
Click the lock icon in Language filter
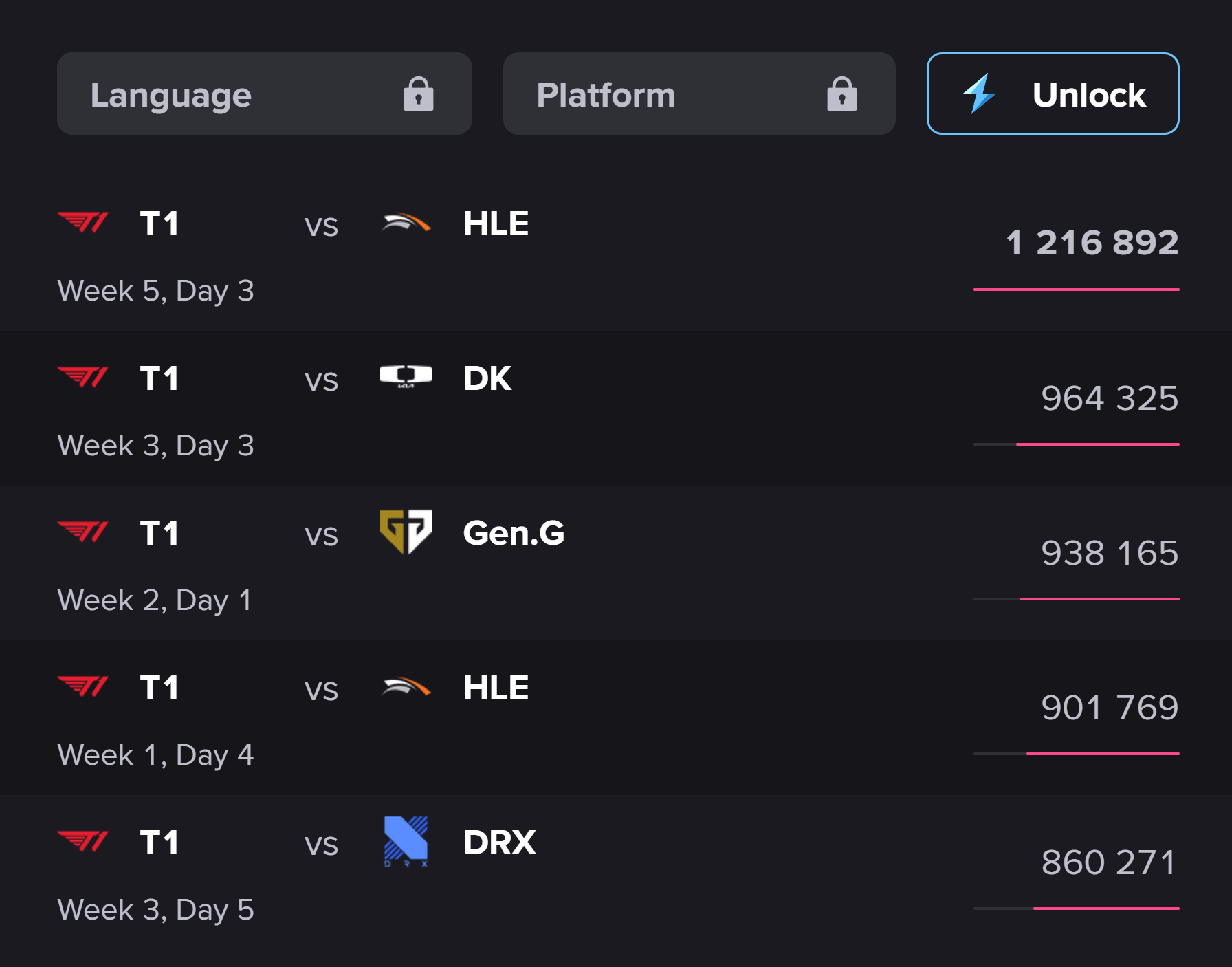[419, 94]
